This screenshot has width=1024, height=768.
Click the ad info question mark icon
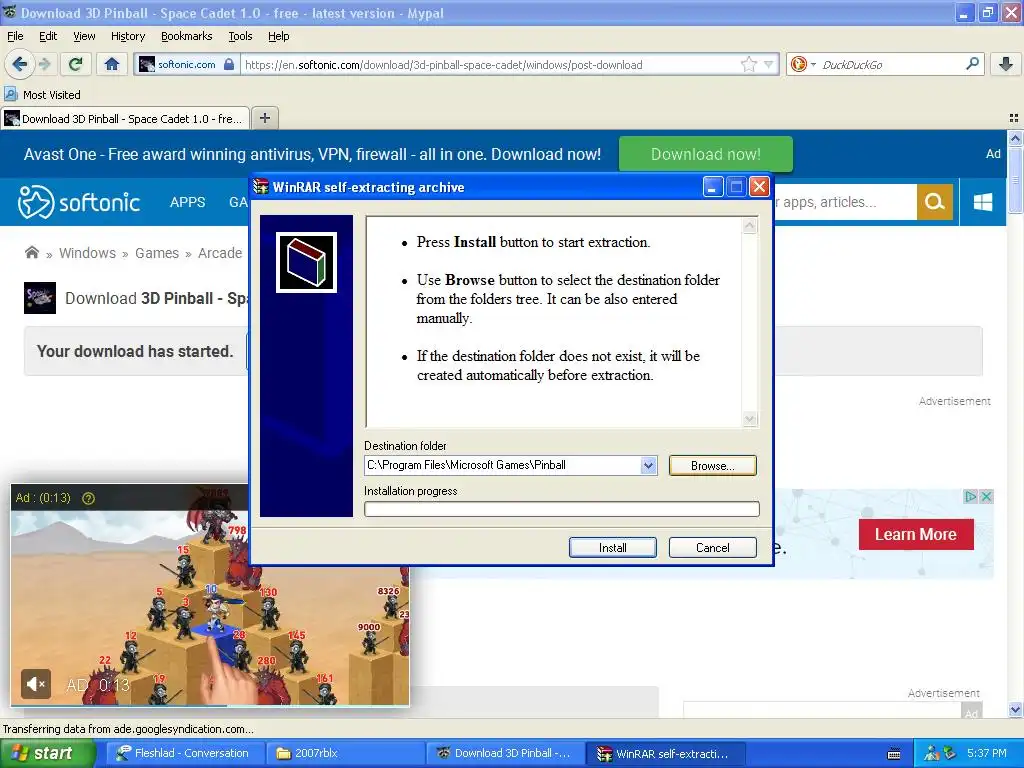88,498
